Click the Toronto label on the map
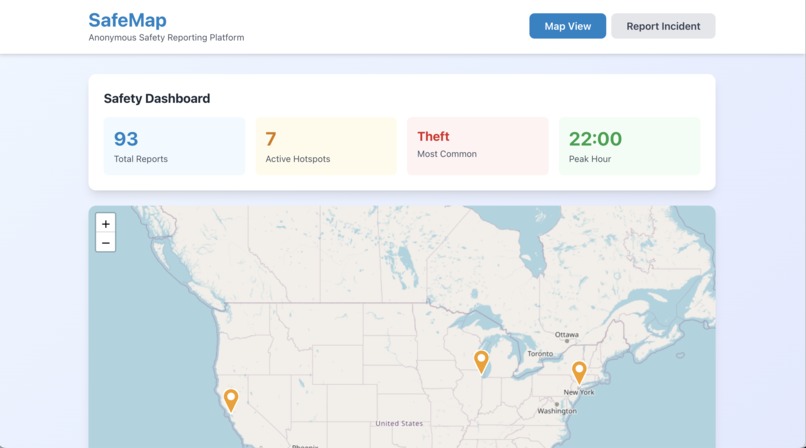The image size is (806, 448). [x=540, y=353]
